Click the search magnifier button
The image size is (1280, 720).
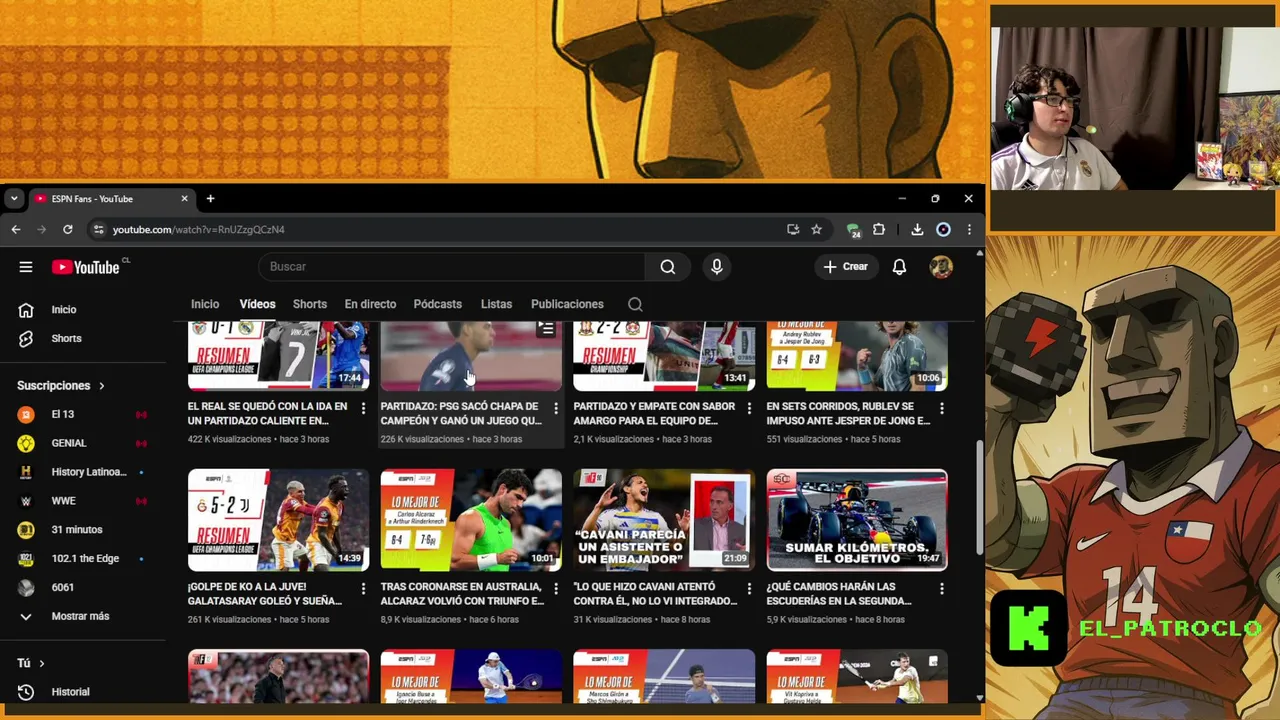(668, 267)
